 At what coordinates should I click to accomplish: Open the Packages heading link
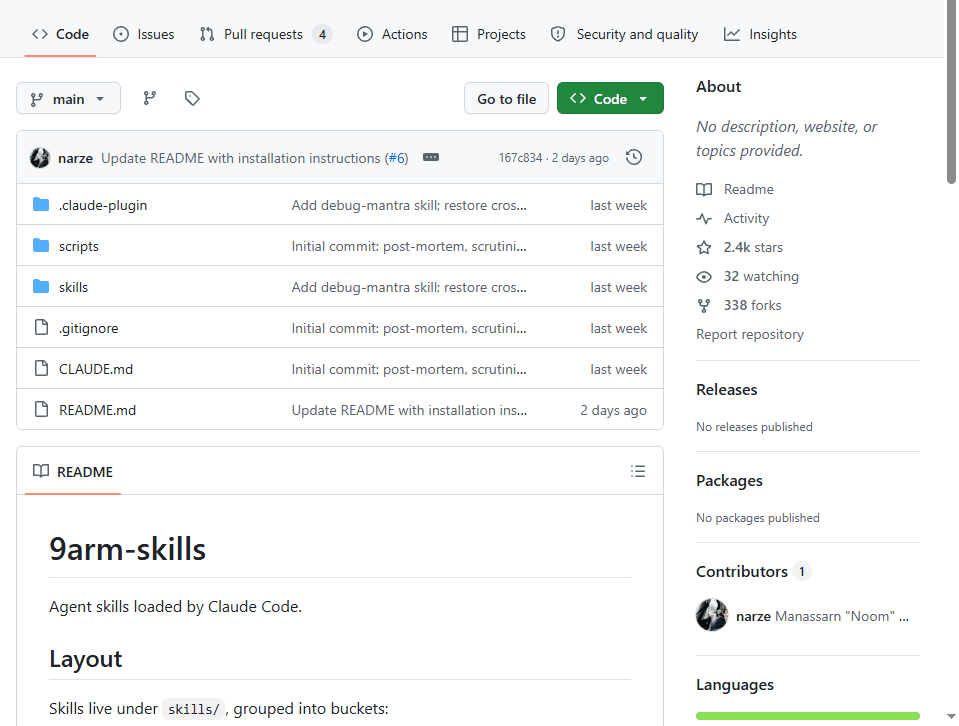pos(729,481)
